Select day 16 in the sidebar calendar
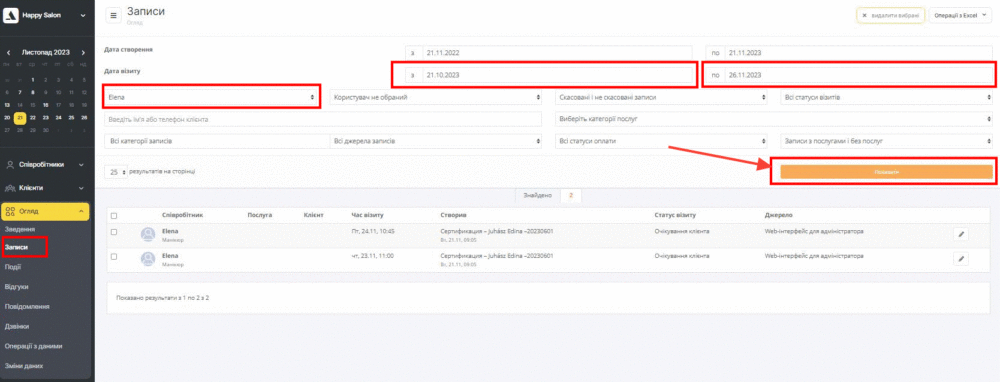The width and height of the screenshot is (1000, 382). click(x=45, y=105)
